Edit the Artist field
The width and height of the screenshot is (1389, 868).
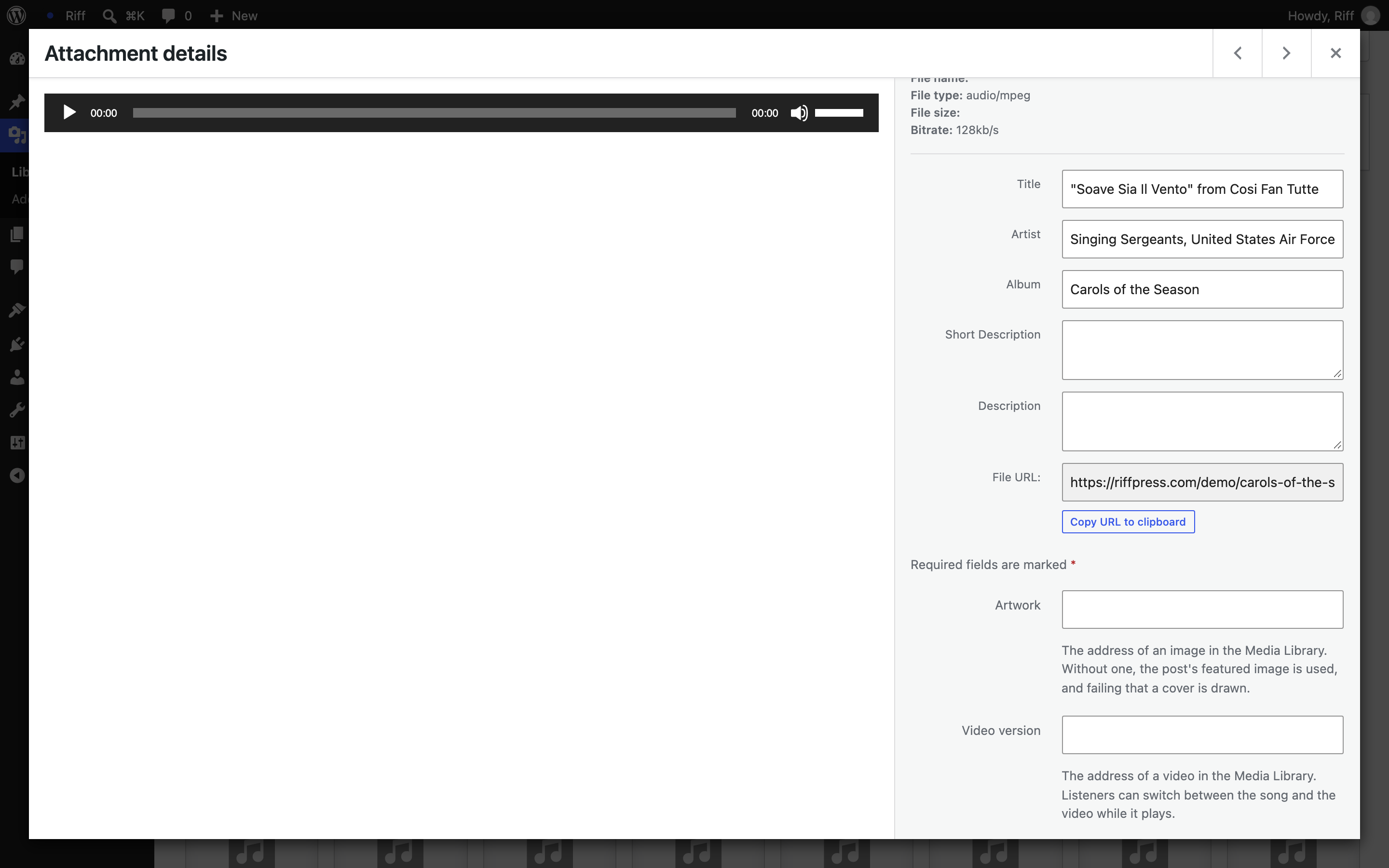[1202, 239]
